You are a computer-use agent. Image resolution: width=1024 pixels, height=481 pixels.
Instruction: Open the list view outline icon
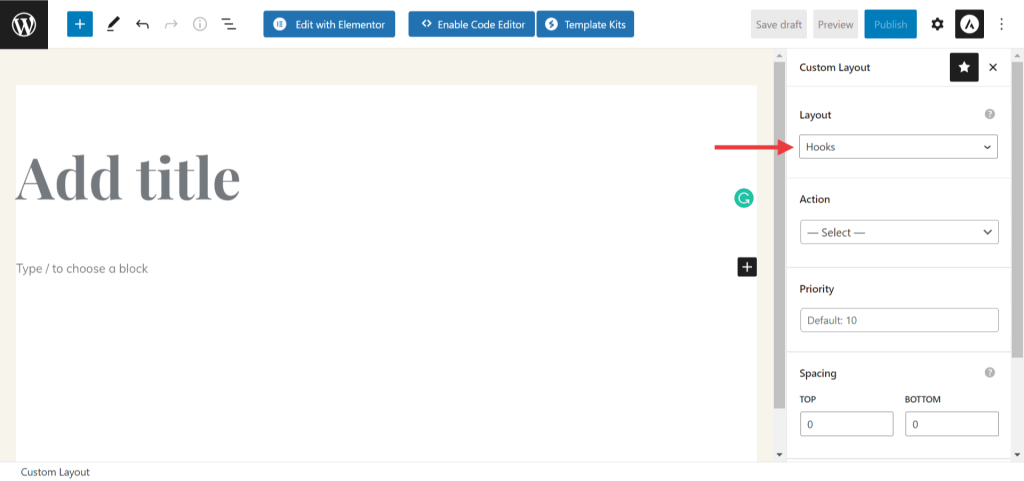(229, 25)
